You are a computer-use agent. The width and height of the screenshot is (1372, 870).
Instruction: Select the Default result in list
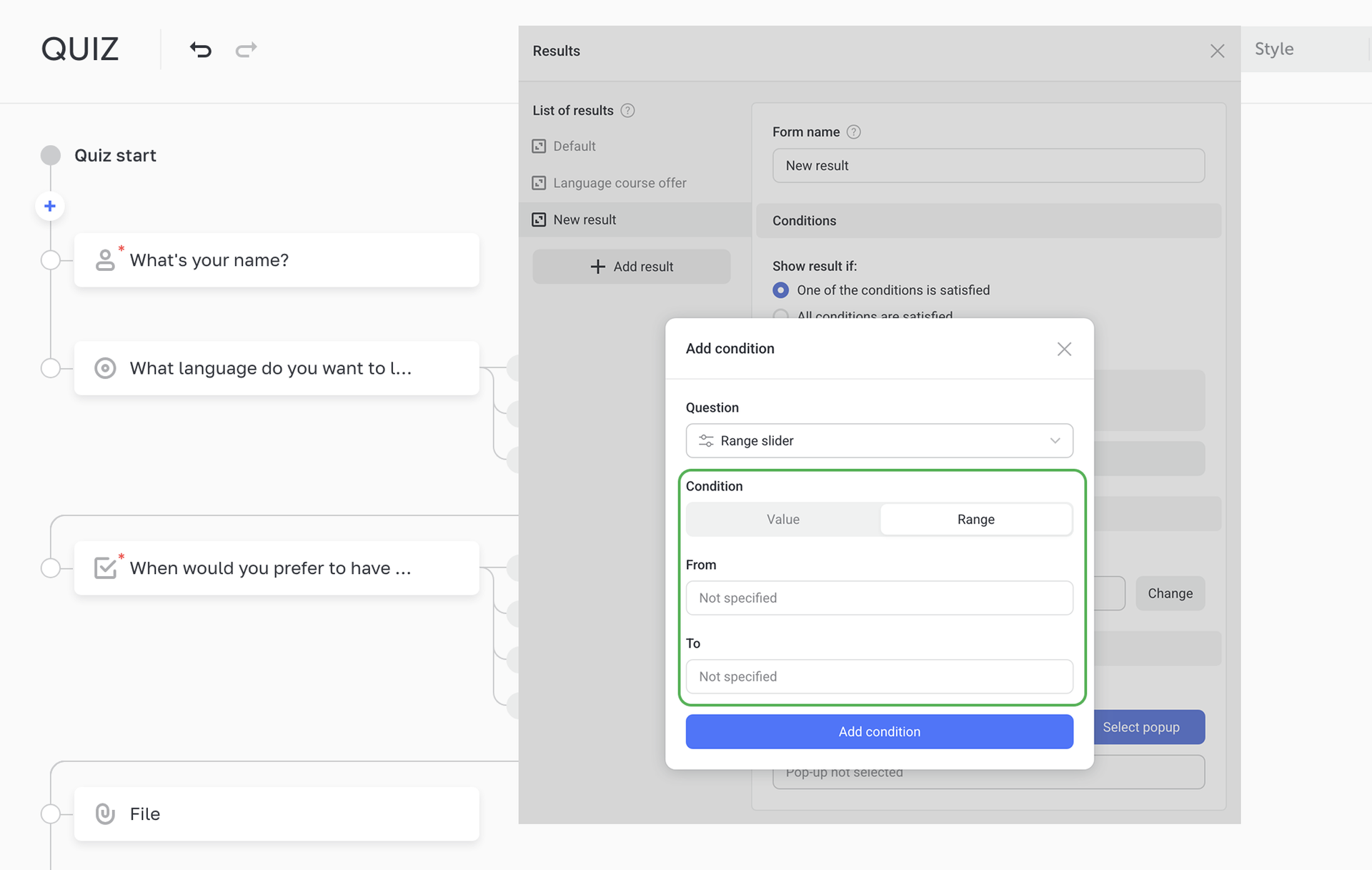(574, 147)
